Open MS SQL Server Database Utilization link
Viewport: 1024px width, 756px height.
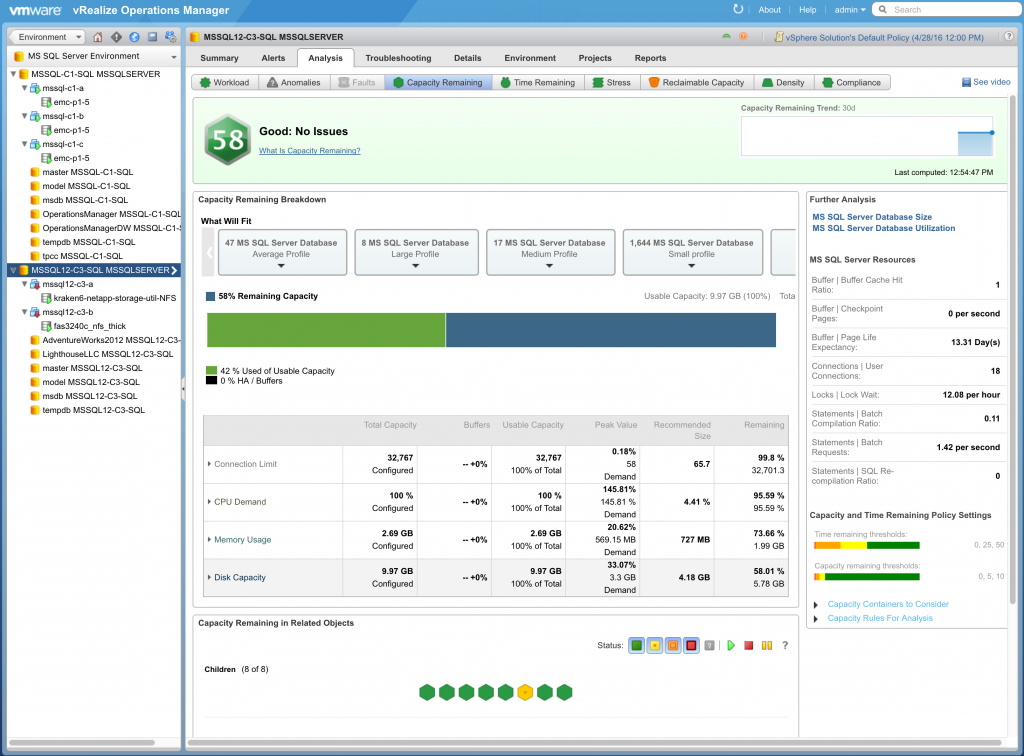884,228
